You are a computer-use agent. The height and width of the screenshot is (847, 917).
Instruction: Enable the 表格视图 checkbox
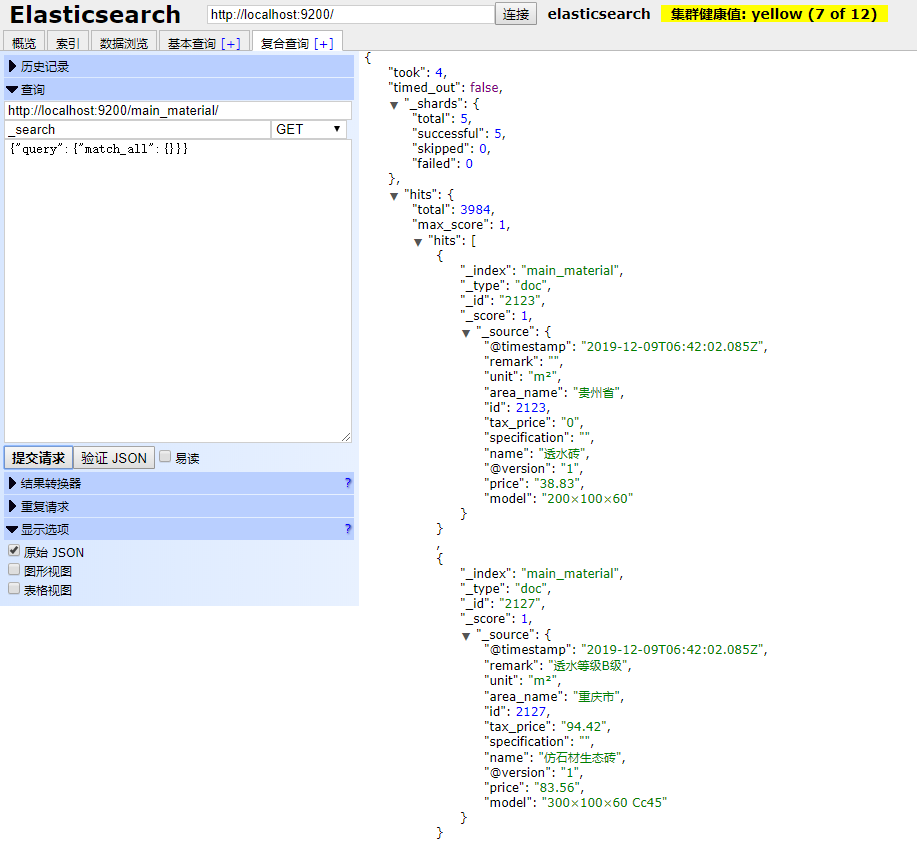click(x=14, y=588)
